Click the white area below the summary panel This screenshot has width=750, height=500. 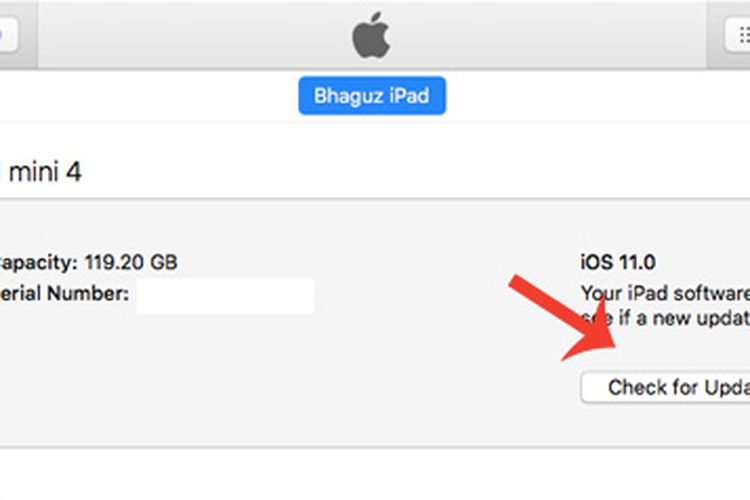[375, 475]
